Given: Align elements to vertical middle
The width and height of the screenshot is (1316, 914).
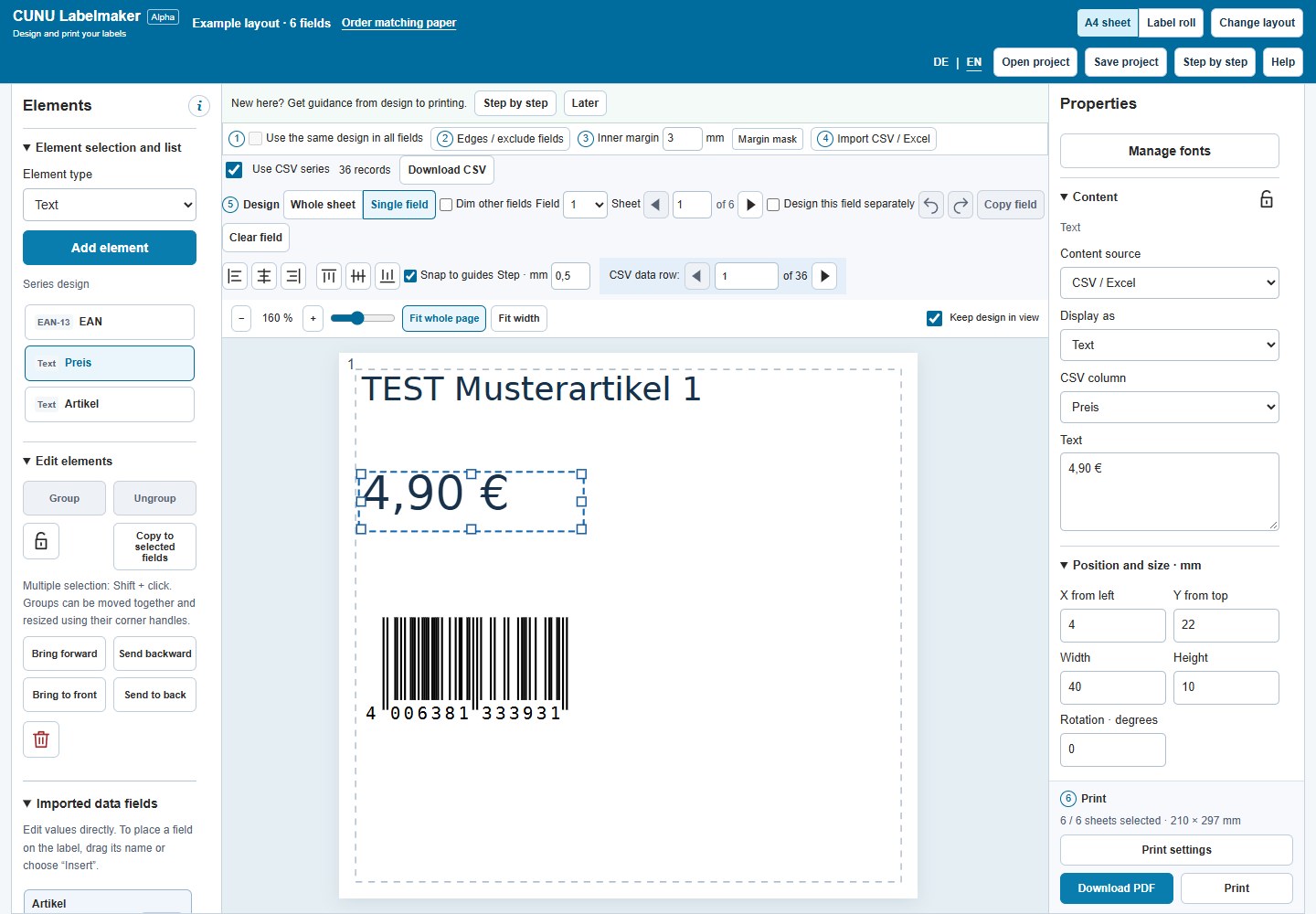Looking at the screenshot, I should point(358,276).
